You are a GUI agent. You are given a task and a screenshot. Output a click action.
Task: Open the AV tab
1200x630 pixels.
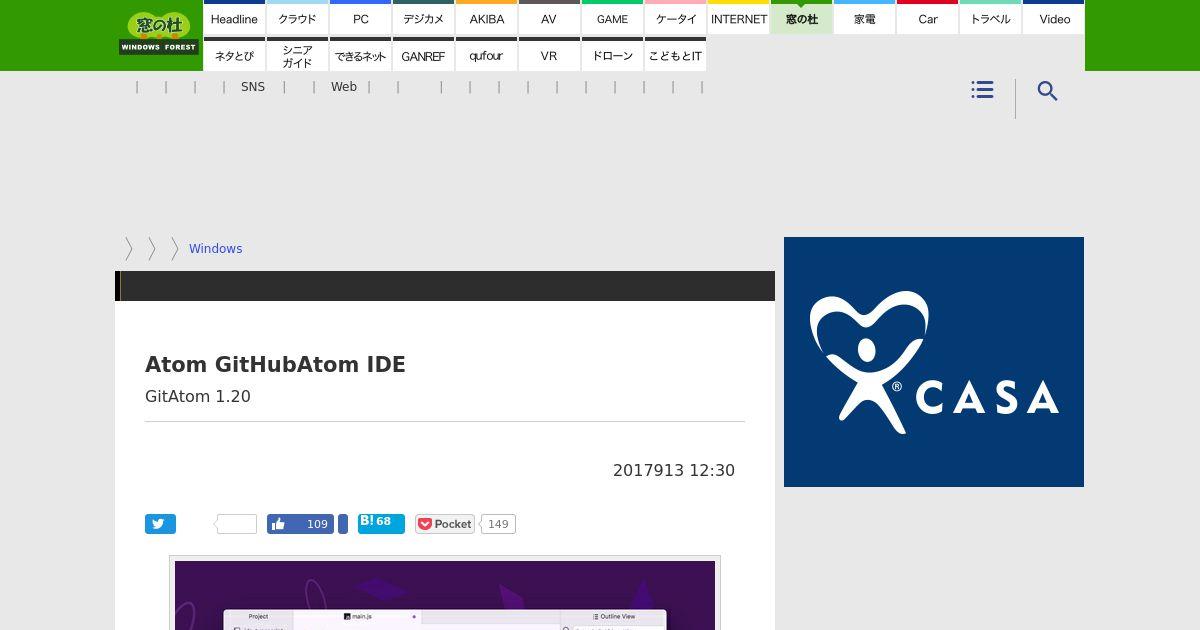549,18
